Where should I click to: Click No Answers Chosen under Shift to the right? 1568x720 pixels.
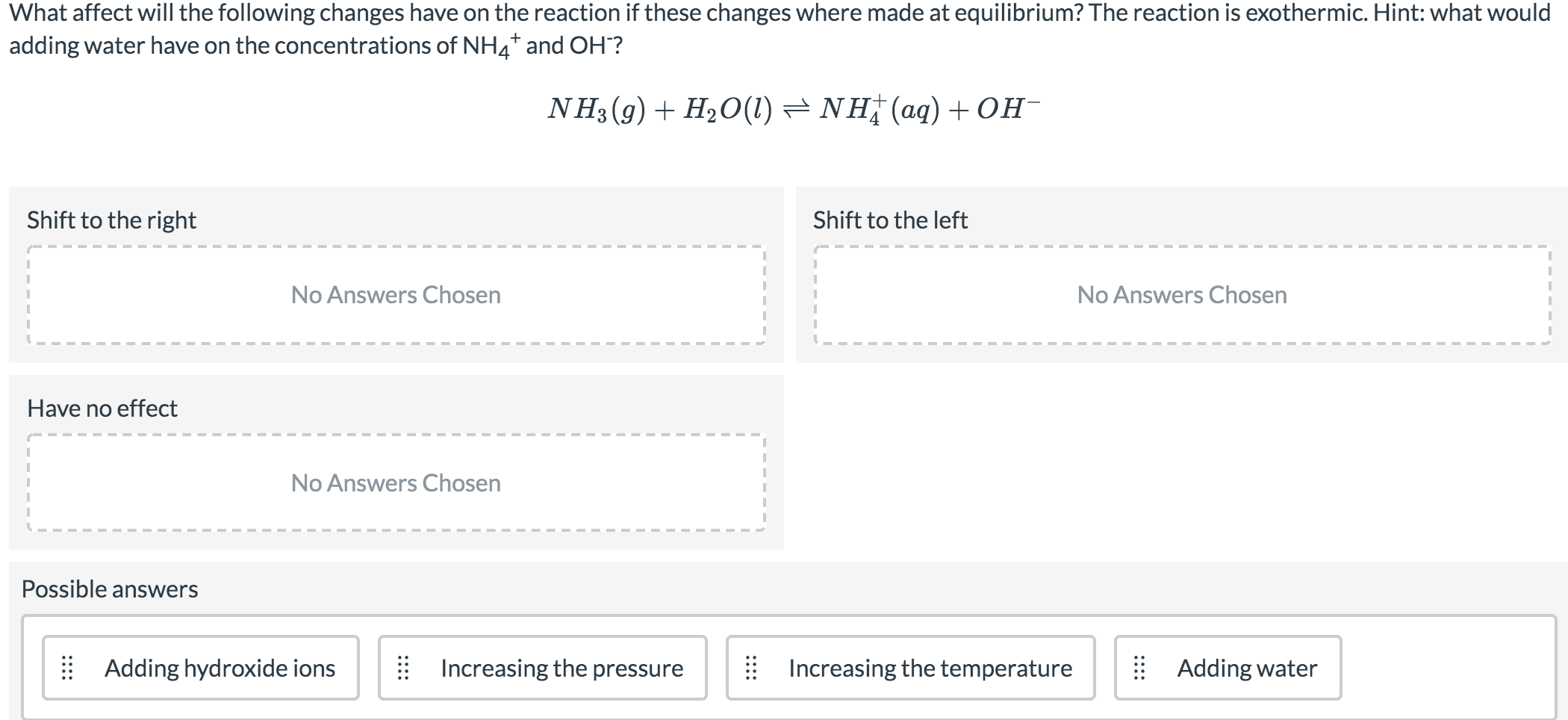396,294
